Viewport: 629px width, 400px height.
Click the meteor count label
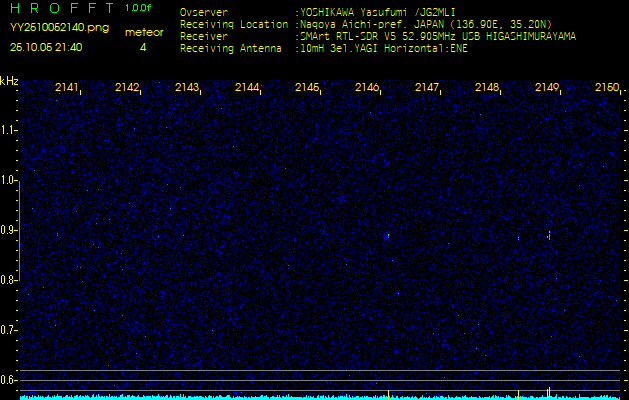click(143, 32)
